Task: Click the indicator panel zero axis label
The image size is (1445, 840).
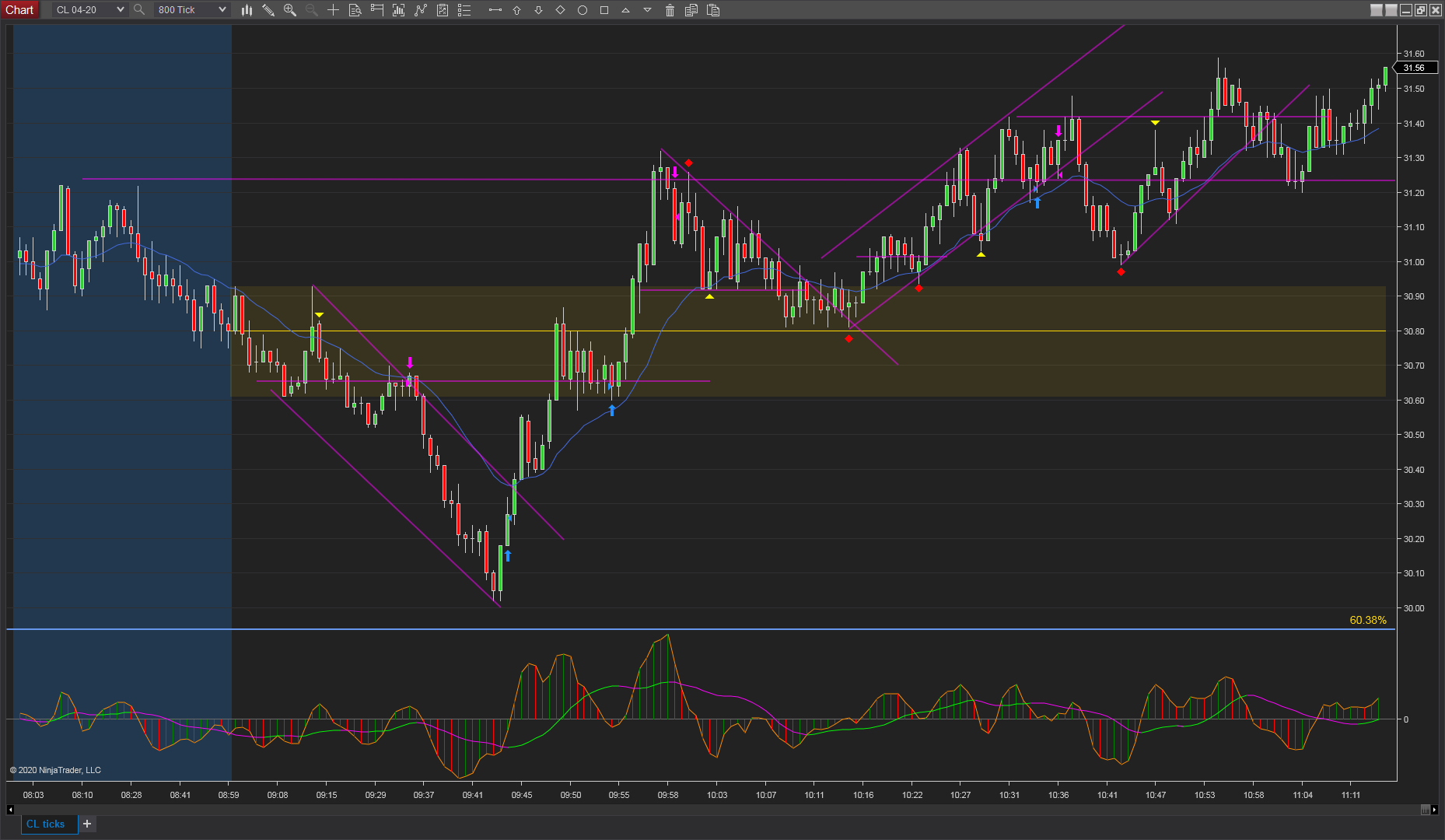Action: pos(1405,719)
